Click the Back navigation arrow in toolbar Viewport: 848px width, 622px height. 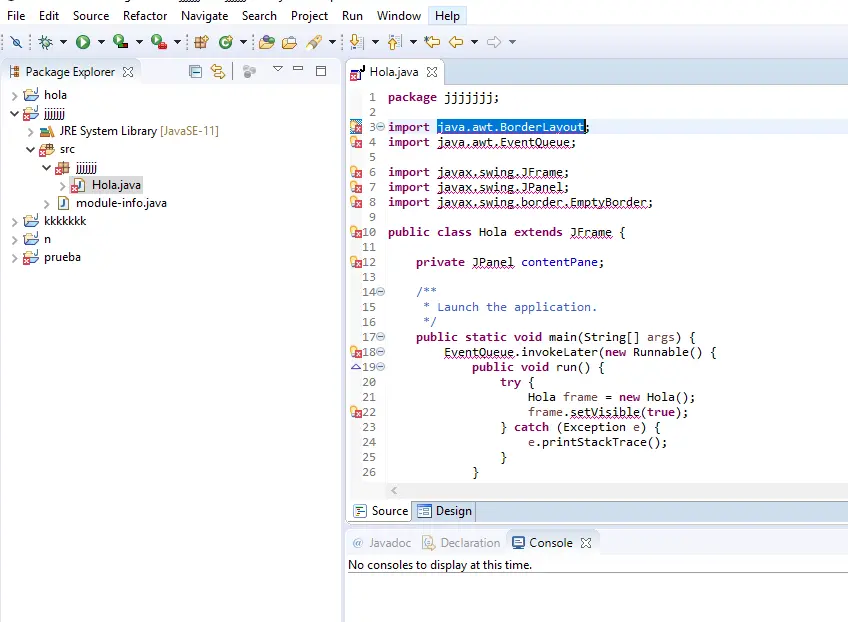(456, 42)
